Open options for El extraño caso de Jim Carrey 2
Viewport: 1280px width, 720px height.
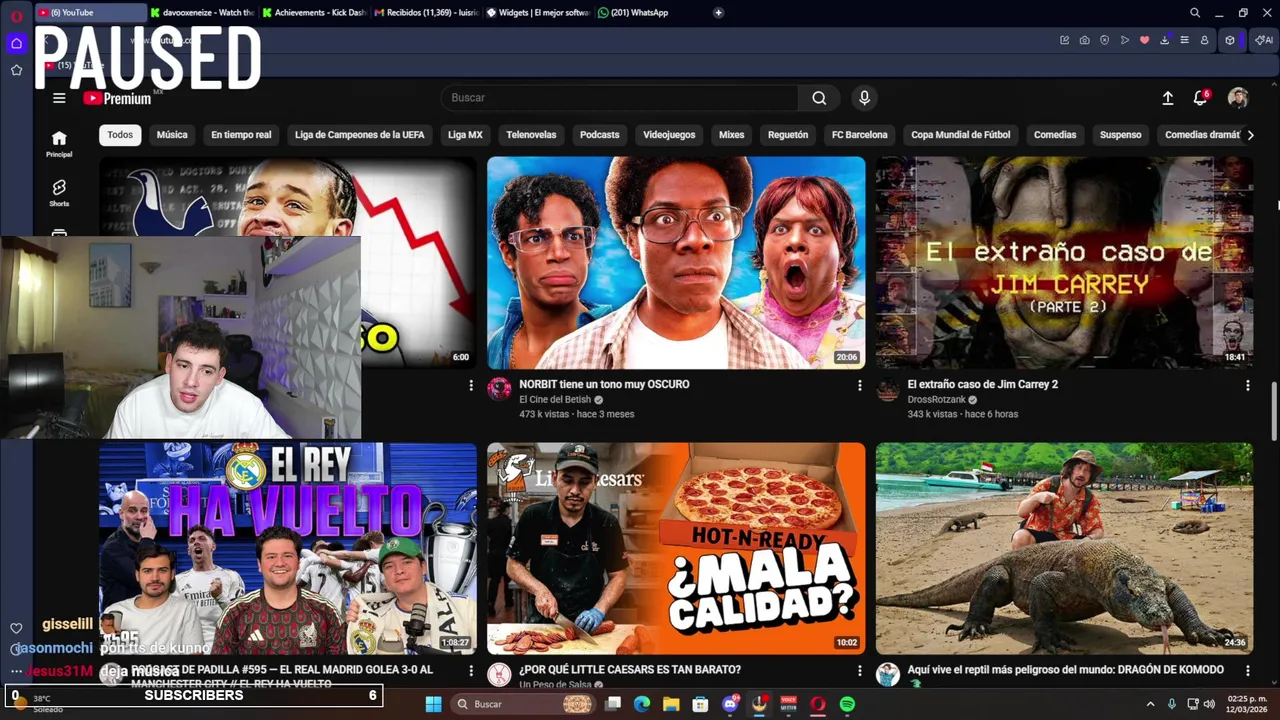(x=1247, y=385)
